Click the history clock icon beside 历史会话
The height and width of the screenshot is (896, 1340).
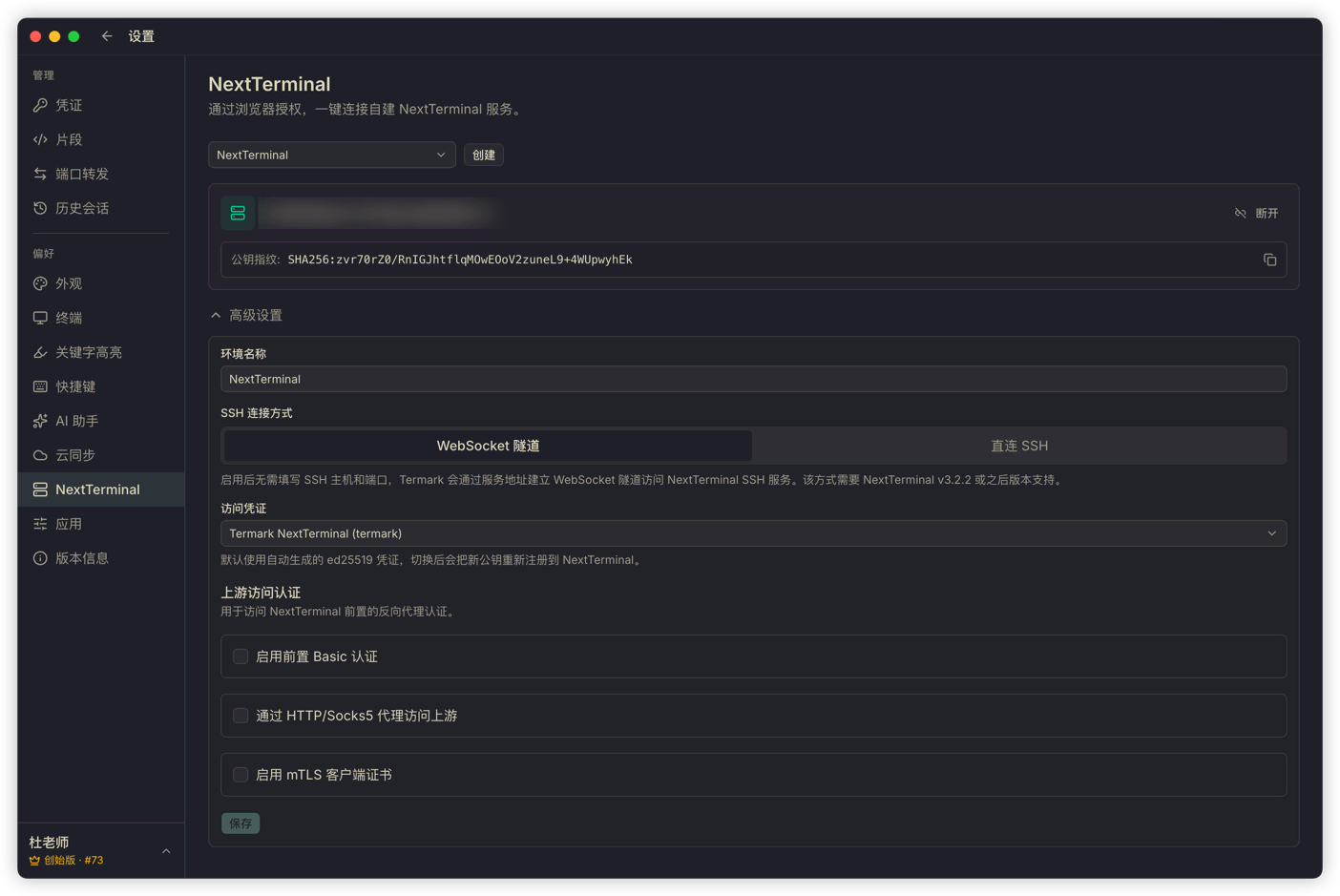40,208
